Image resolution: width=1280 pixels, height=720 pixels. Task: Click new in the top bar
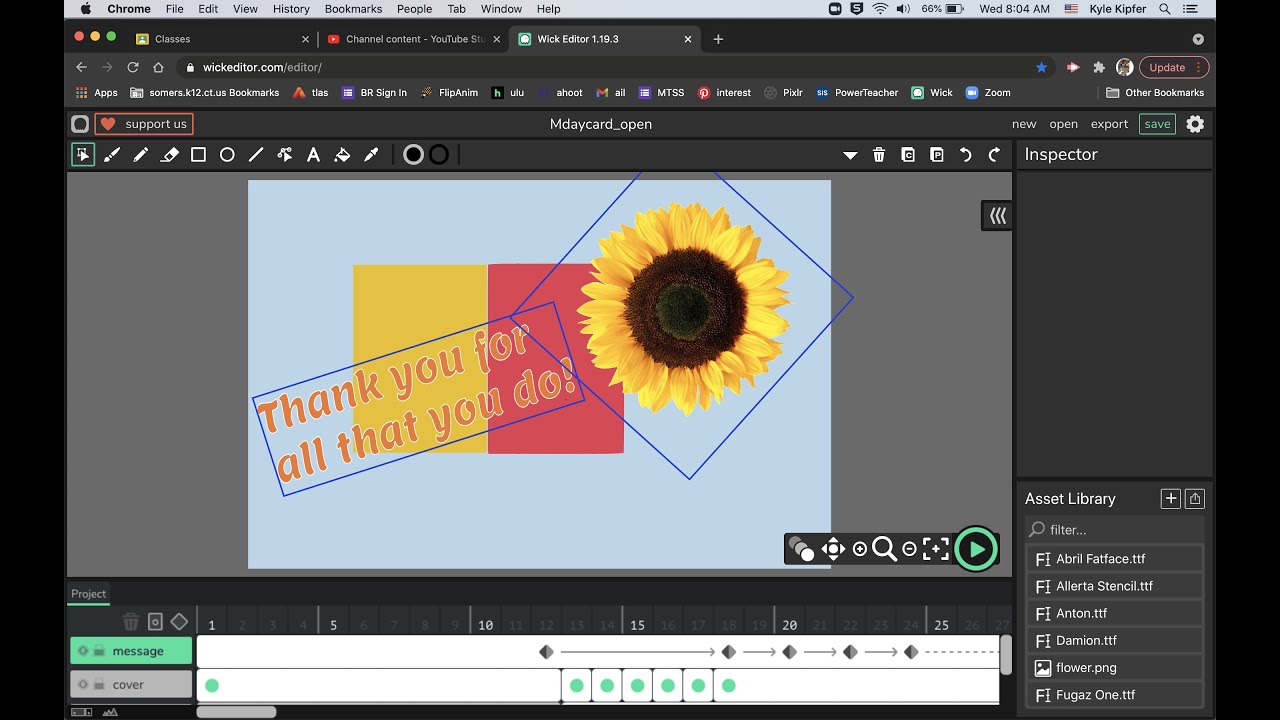coord(1024,124)
